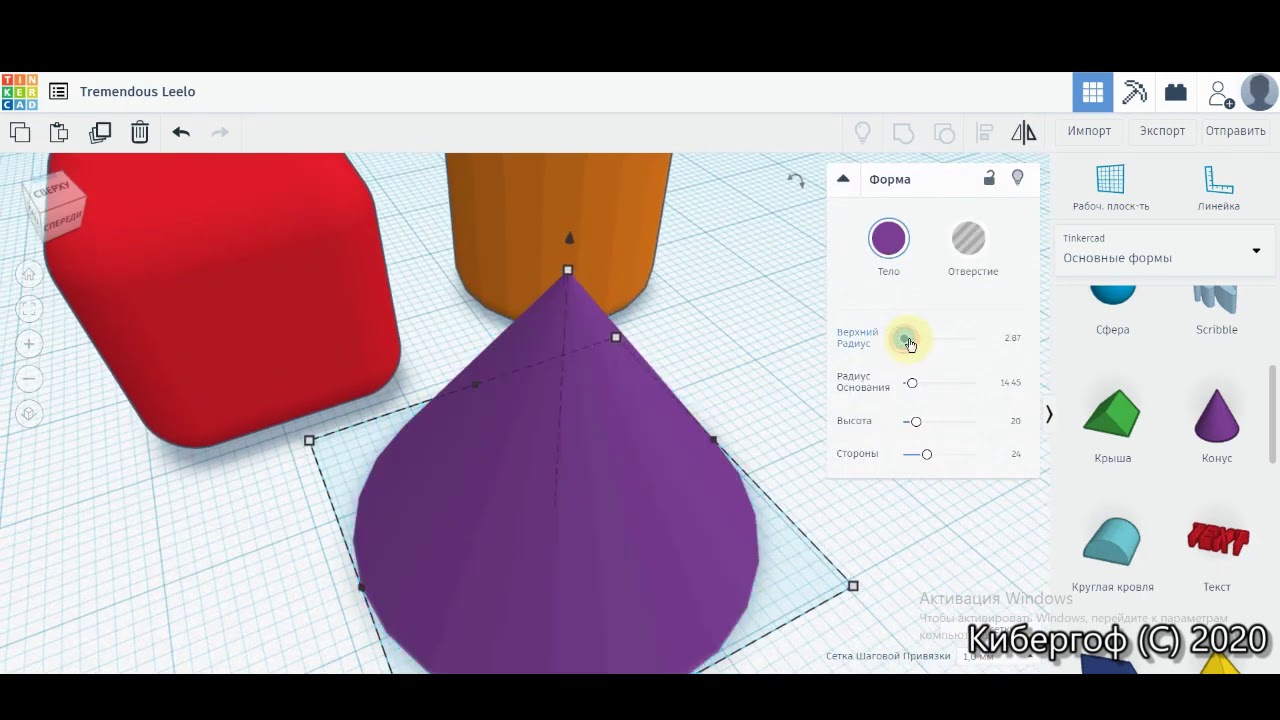Open the Blocks pickaxe mode
This screenshot has height=720, width=1280.
pyautogui.click(x=1134, y=93)
